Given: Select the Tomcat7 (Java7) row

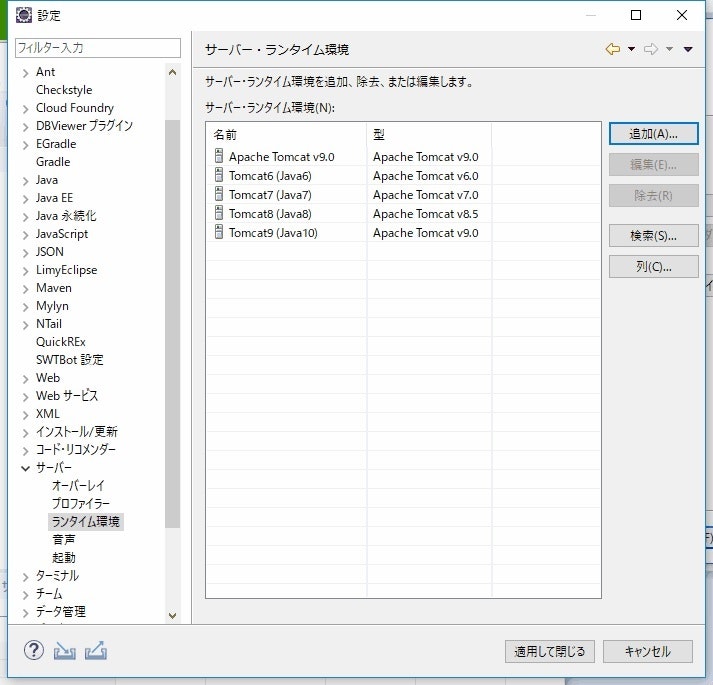Looking at the screenshot, I should click(x=270, y=195).
